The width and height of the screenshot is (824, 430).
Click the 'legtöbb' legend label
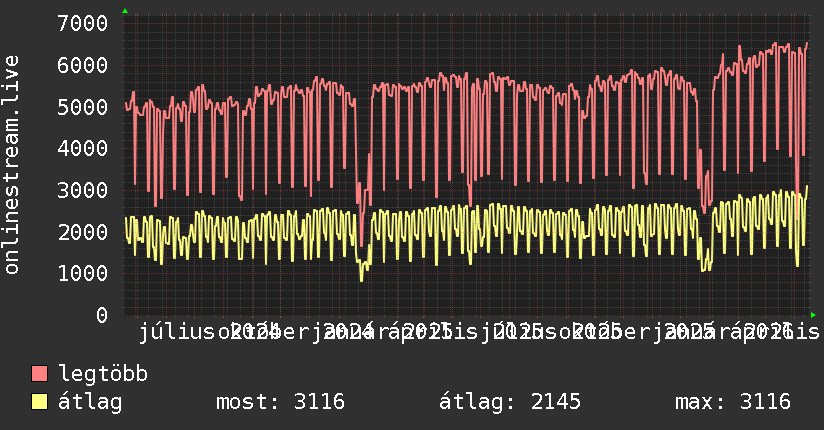[x=103, y=374]
